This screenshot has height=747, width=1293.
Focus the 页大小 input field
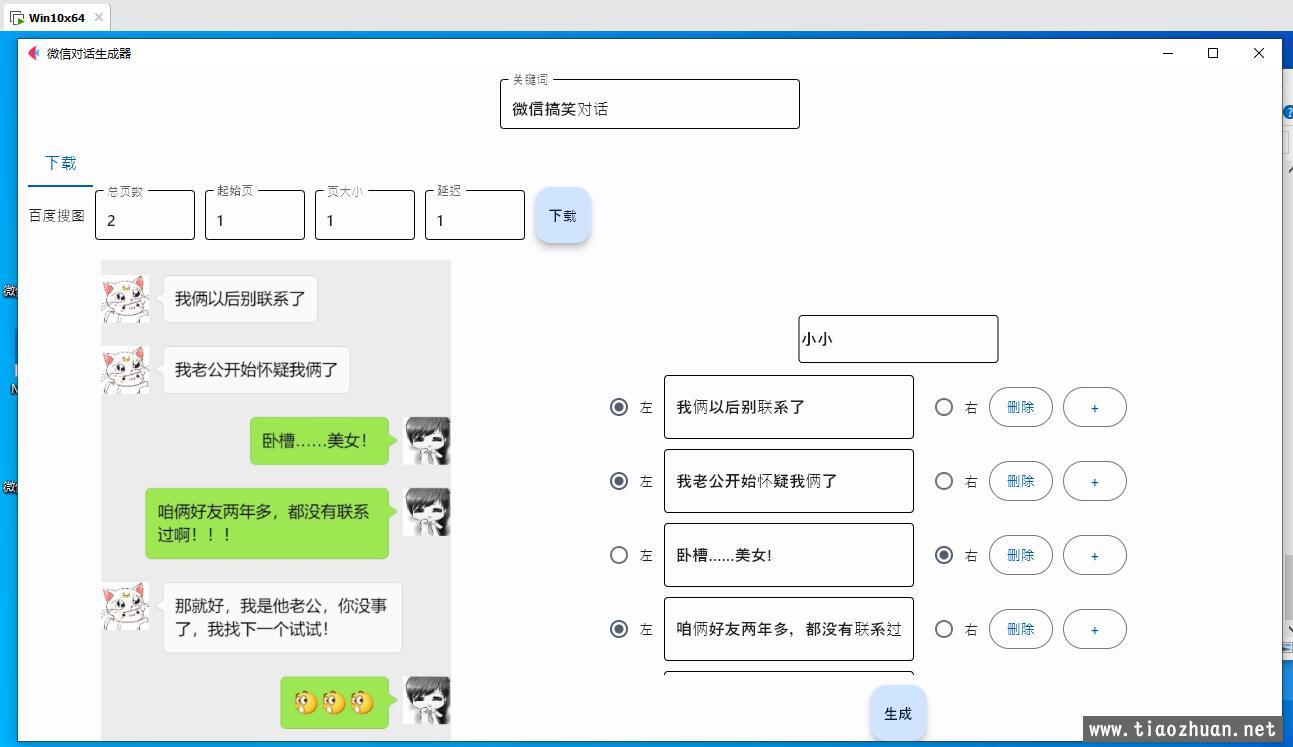(365, 215)
